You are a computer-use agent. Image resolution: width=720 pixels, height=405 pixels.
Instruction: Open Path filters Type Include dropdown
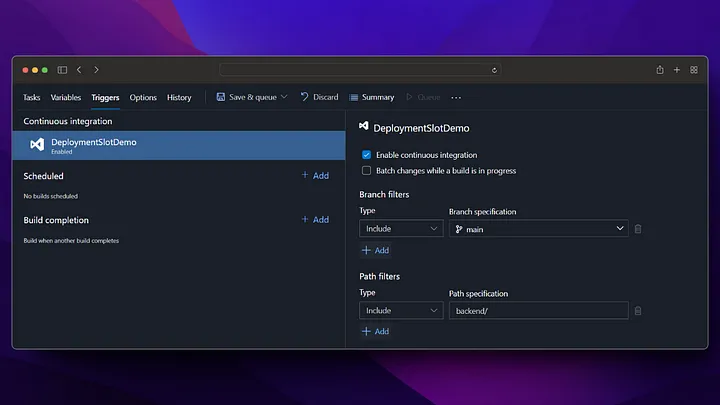(401, 310)
